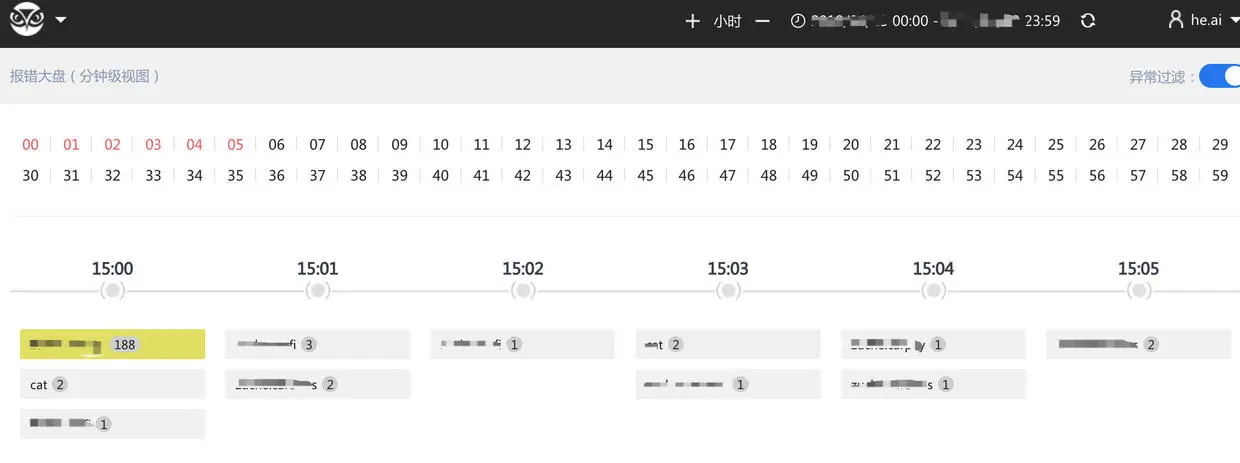Select minute 06
This screenshot has height=463, width=1240.
pos(276,145)
